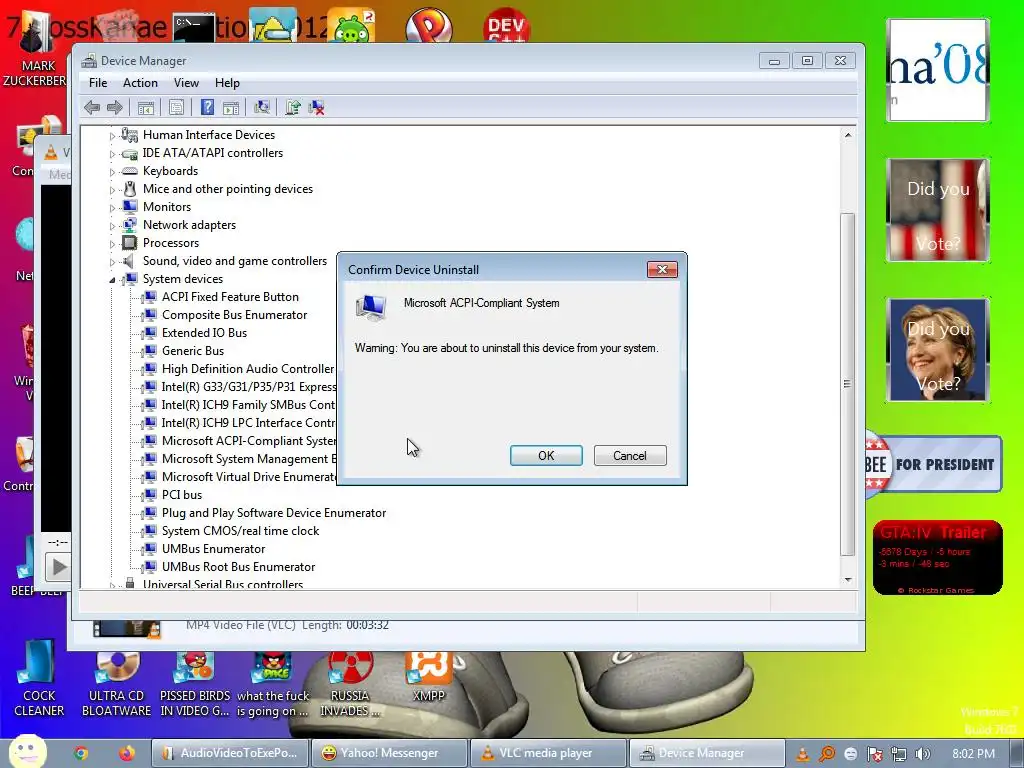Click the network tray icon
Image resolution: width=1024 pixels, height=768 pixels.
899,754
